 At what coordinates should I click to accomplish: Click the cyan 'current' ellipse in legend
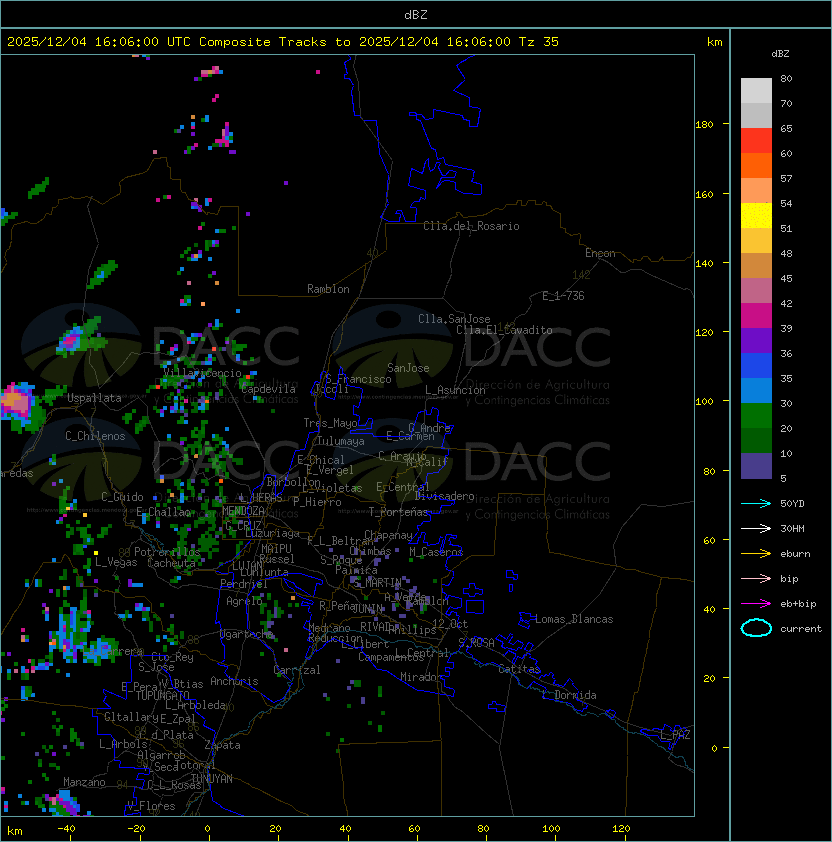756,628
